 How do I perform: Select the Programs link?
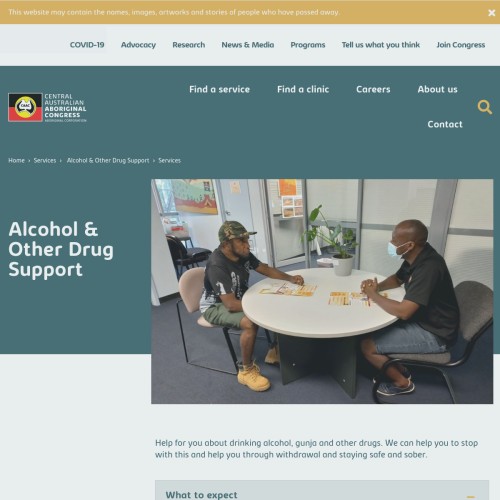pos(308,45)
